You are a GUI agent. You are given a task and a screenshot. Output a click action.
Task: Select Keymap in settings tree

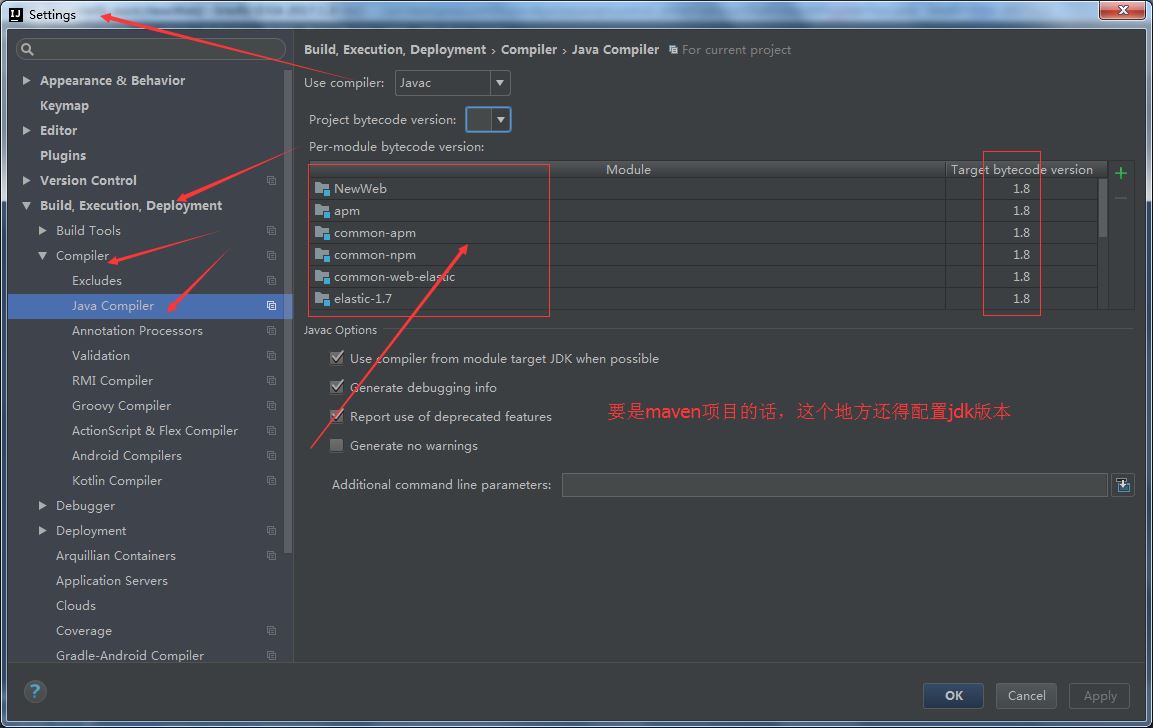coord(64,105)
